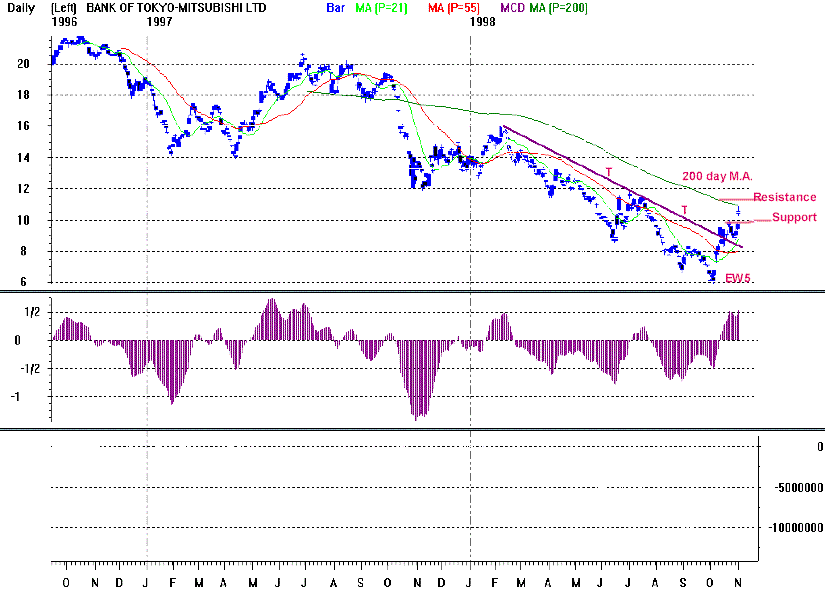
Task: Select the "-1/2" MACD axis label
Action: pyautogui.click(x=29, y=368)
